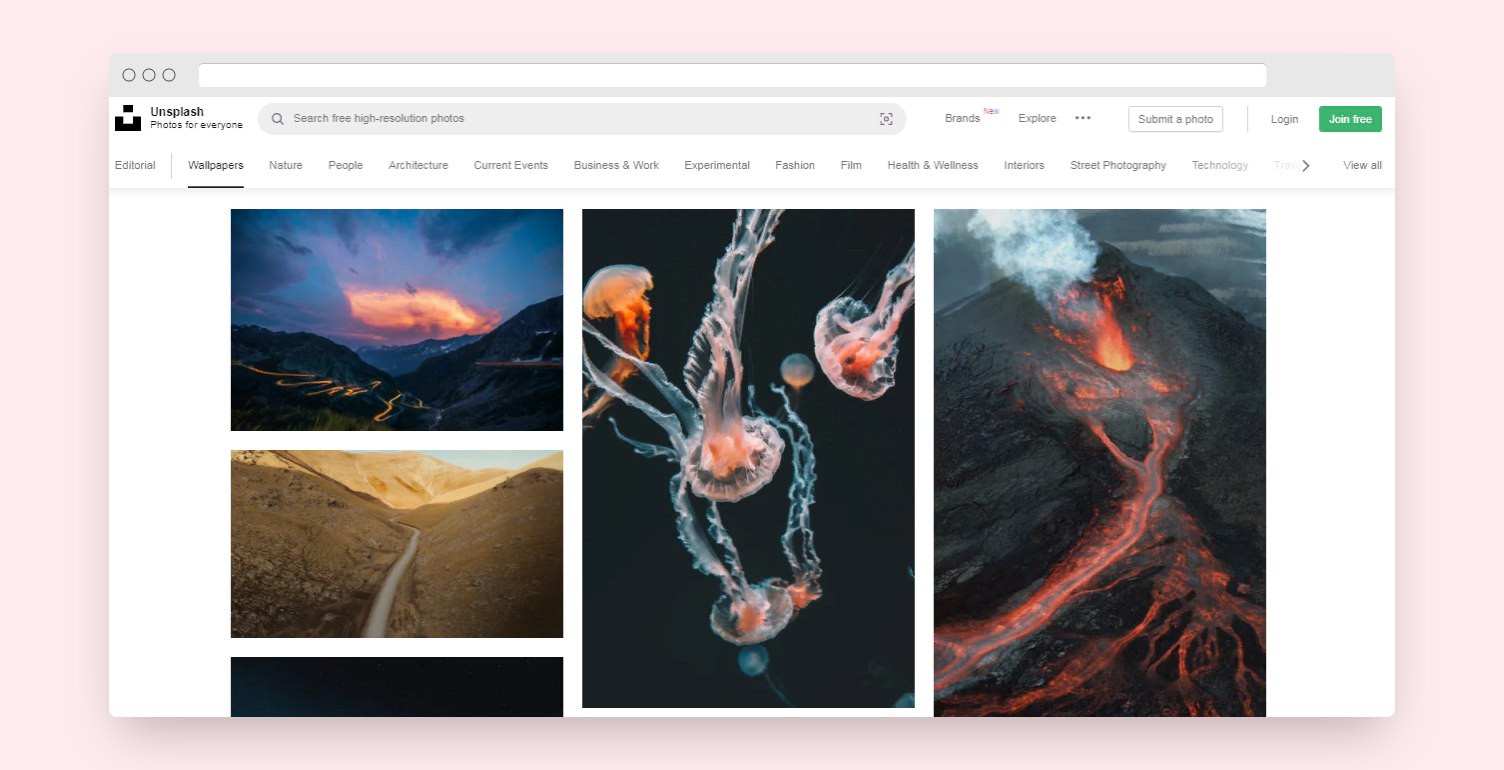This screenshot has height=770, width=1504.
Task: Click the Unsplash Photos for everyone text
Action: coord(197,118)
